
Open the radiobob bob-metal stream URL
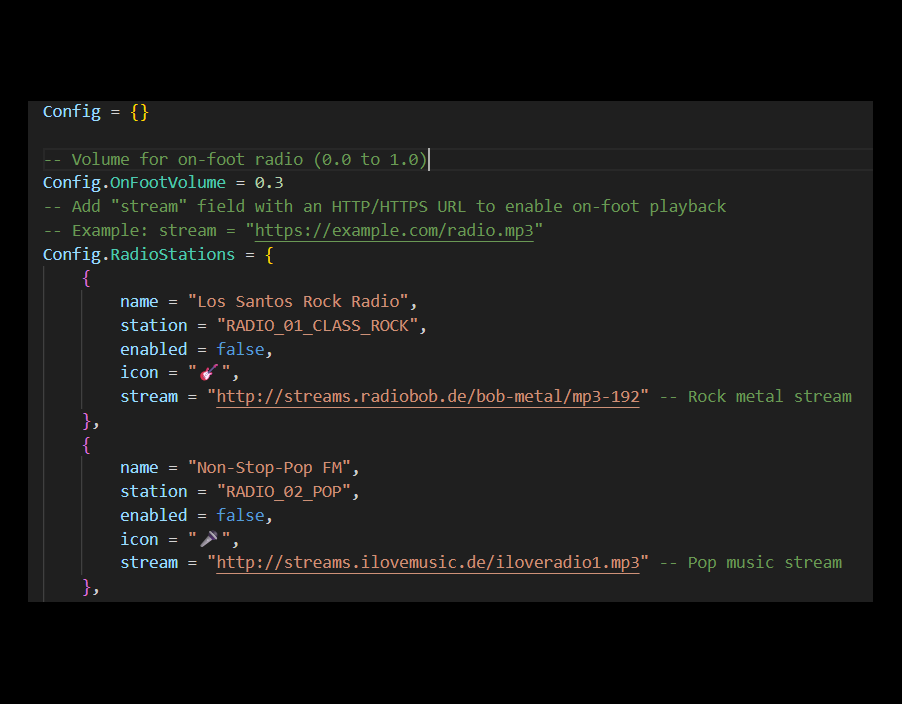tap(427, 397)
